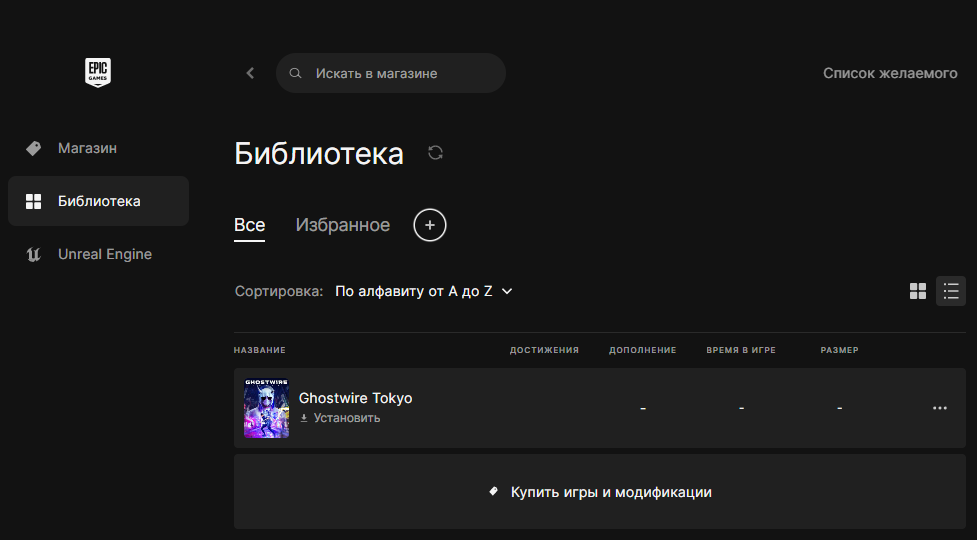Open the Библиотека section in sidebar
Screen dimensions: 977x540
click(x=98, y=201)
